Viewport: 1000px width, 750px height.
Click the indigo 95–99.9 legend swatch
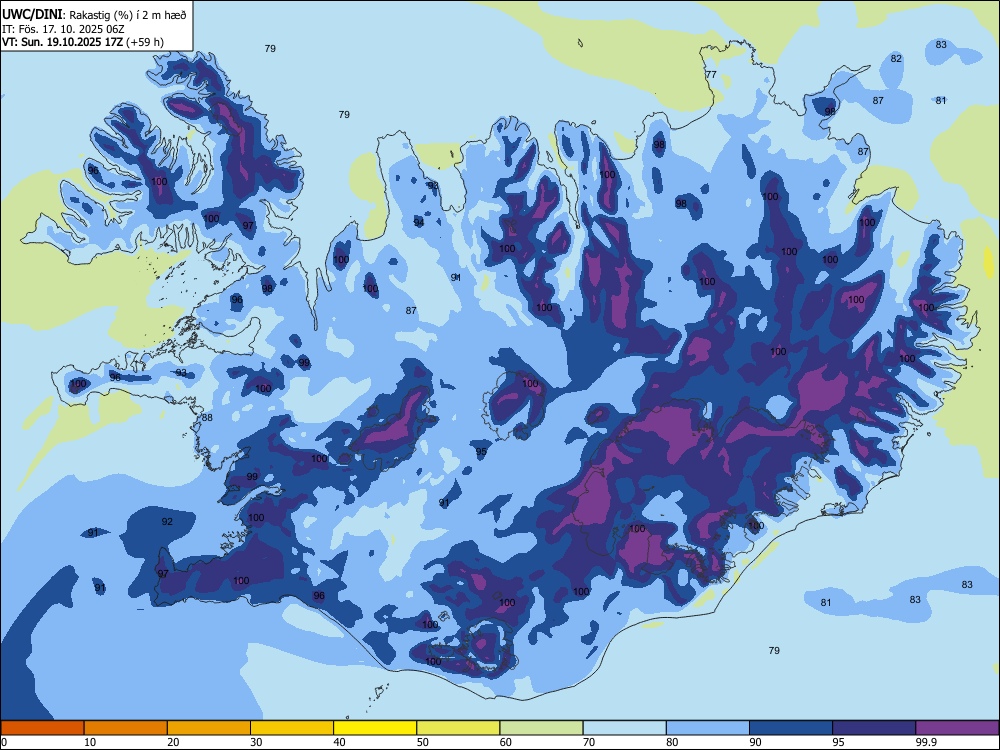874,728
